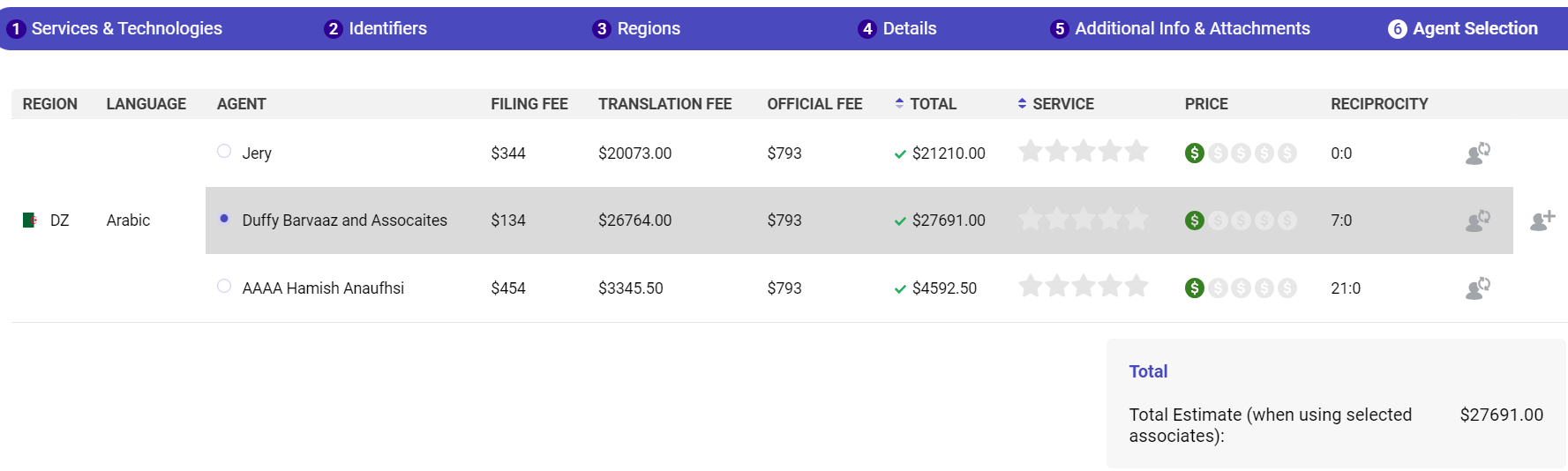Click reciprocity agent icon for AAAA Hamish Anaufhsi

(x=1477, y=288)
